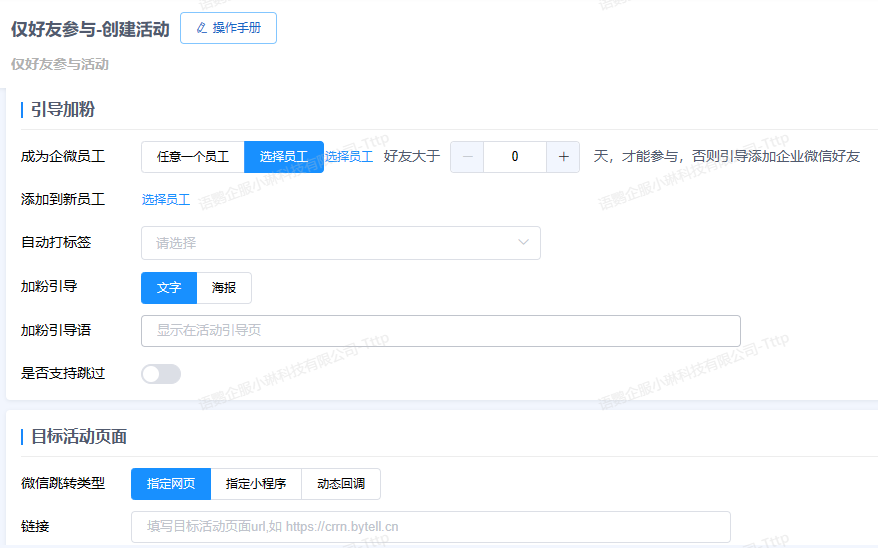
Task: Open the 操作手册 manual button
Action: click(228, 28)
